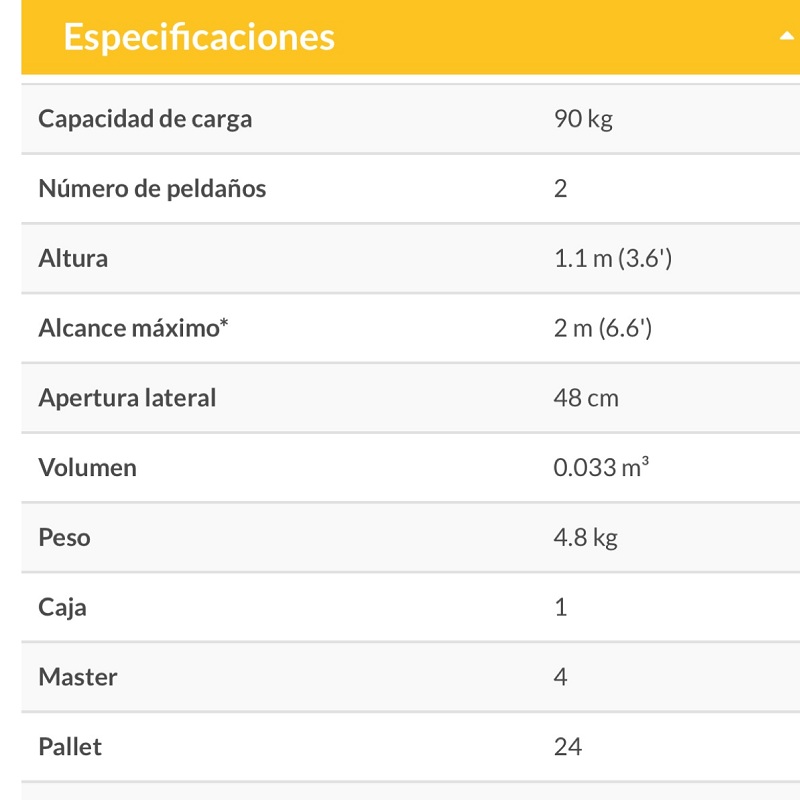
Task: Click the 90 kg load value
Action: coord(583,119)
